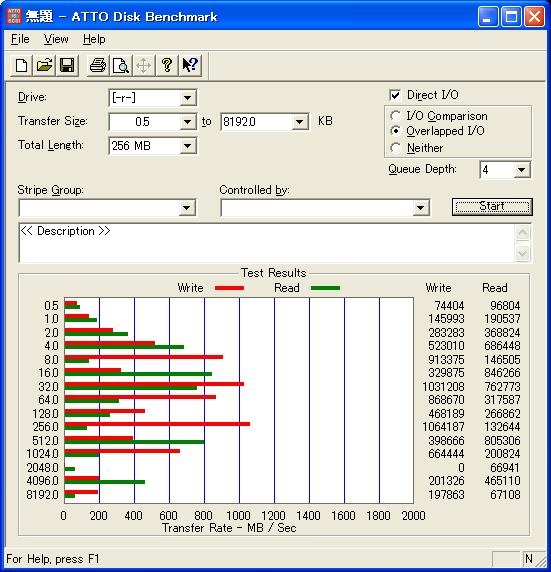Open the File menu

(x=20, y=39)
